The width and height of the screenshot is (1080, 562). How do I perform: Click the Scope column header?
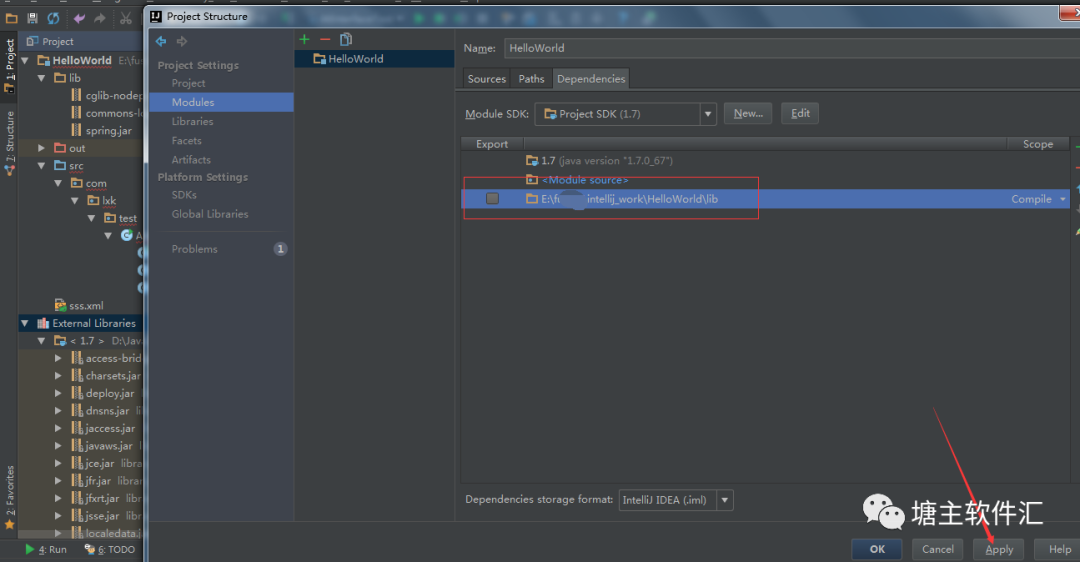(1037, 144)
